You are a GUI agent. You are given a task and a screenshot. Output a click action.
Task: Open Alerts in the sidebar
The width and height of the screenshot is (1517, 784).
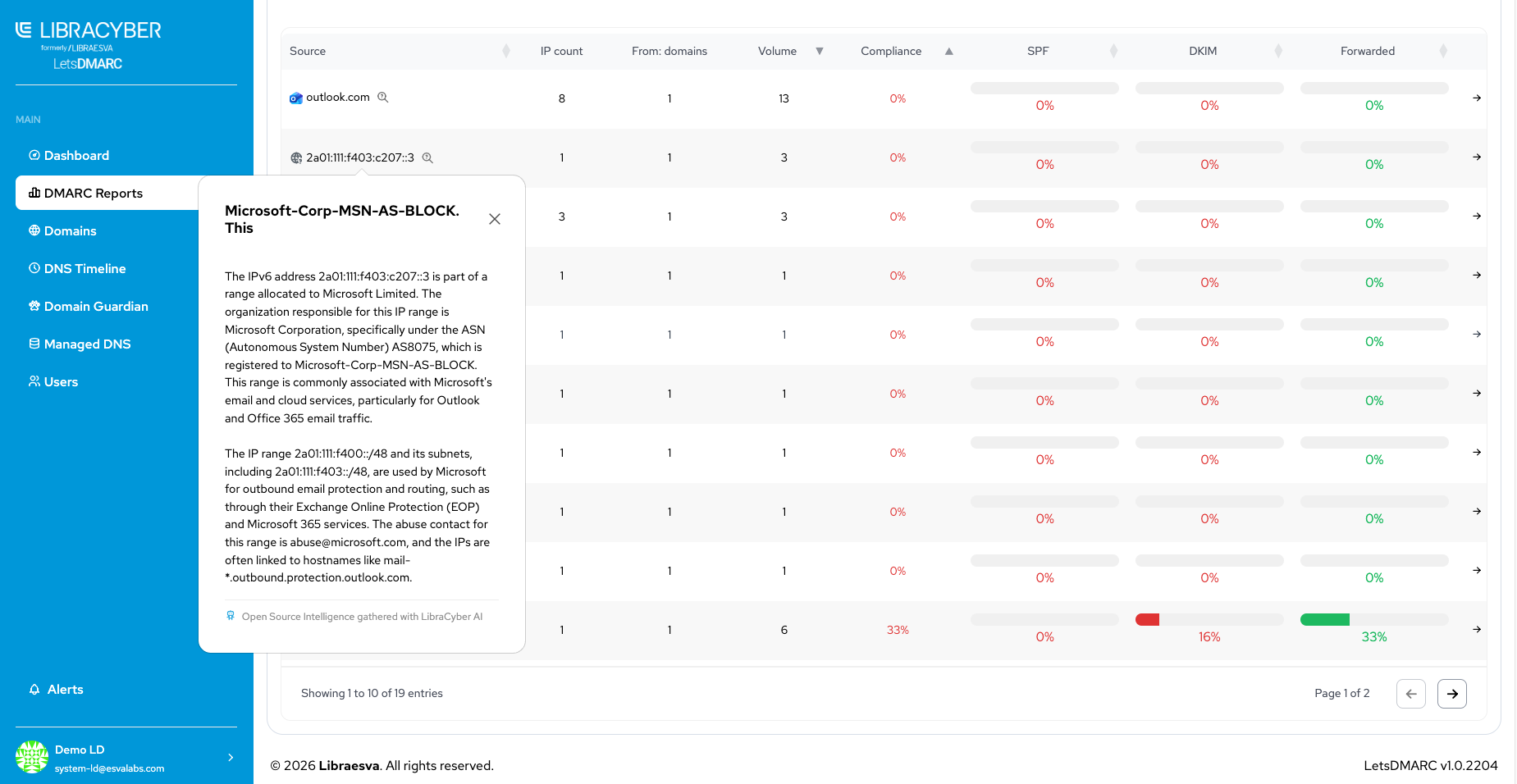(57, 690)
